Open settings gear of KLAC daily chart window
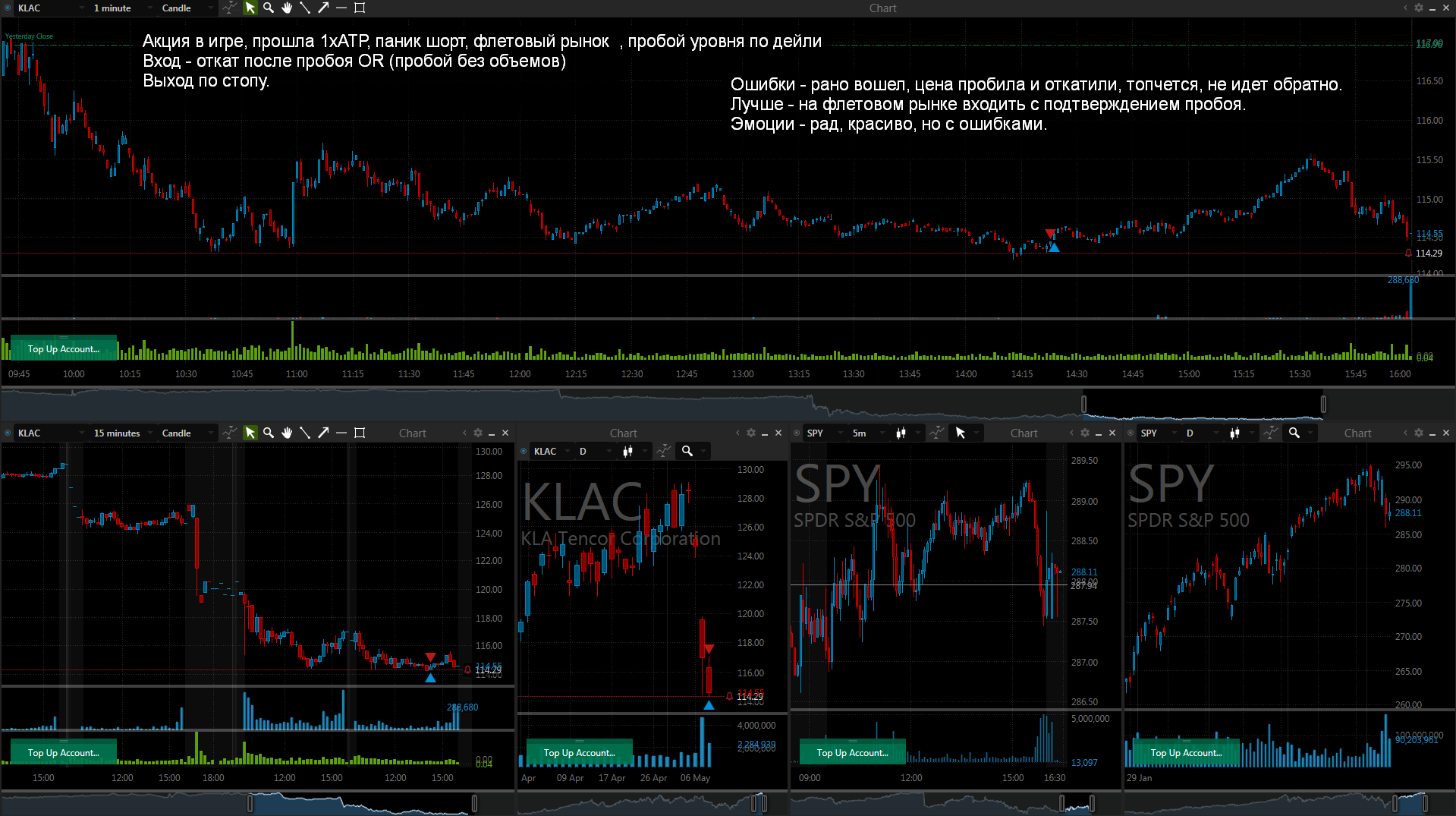 (x=751, y=433)
